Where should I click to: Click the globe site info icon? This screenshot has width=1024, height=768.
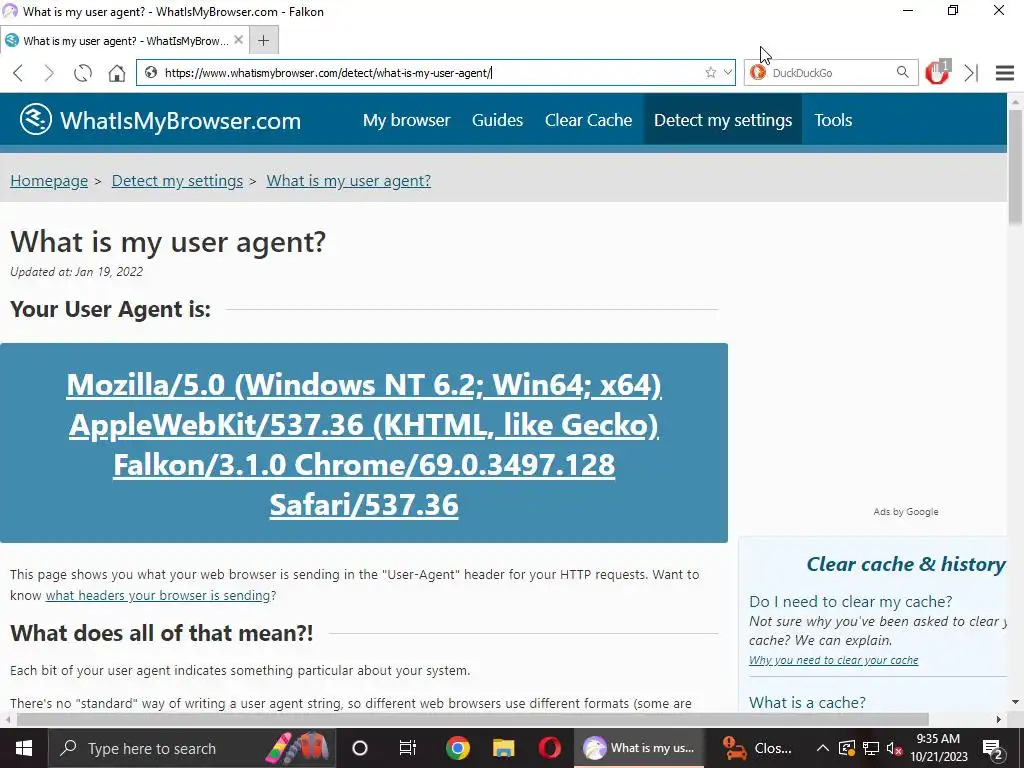tap(151, 72)
